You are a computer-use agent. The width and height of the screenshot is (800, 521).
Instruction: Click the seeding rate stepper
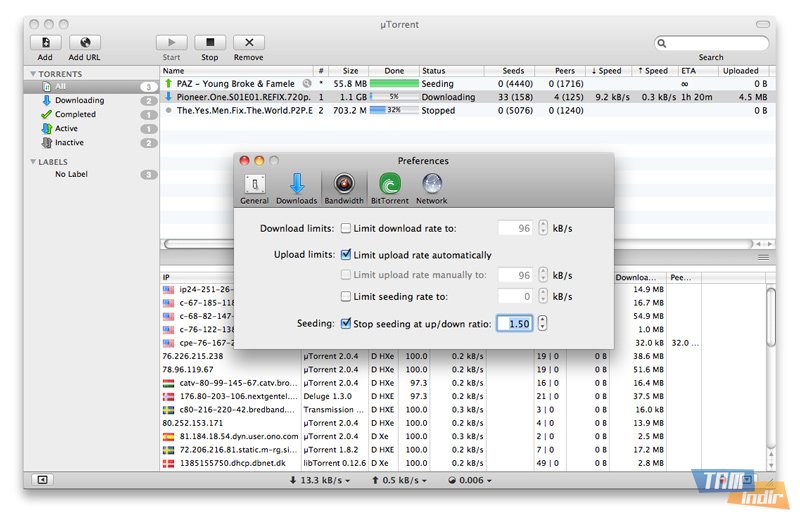pyautogui.click(x=543, y=296)
